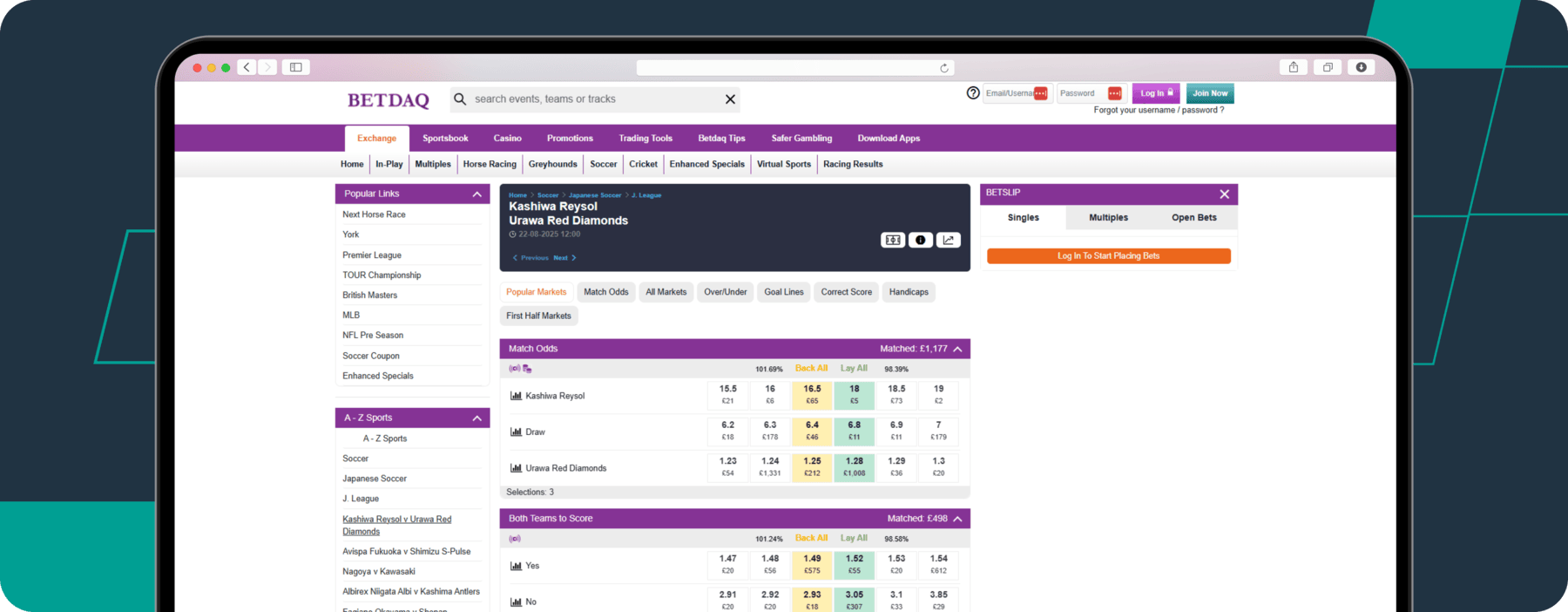Back Urawa Red Diamonds at 1.25
Image resolution: width=1568 pixels, height=612 pixels.
click(x=812, y=467)
